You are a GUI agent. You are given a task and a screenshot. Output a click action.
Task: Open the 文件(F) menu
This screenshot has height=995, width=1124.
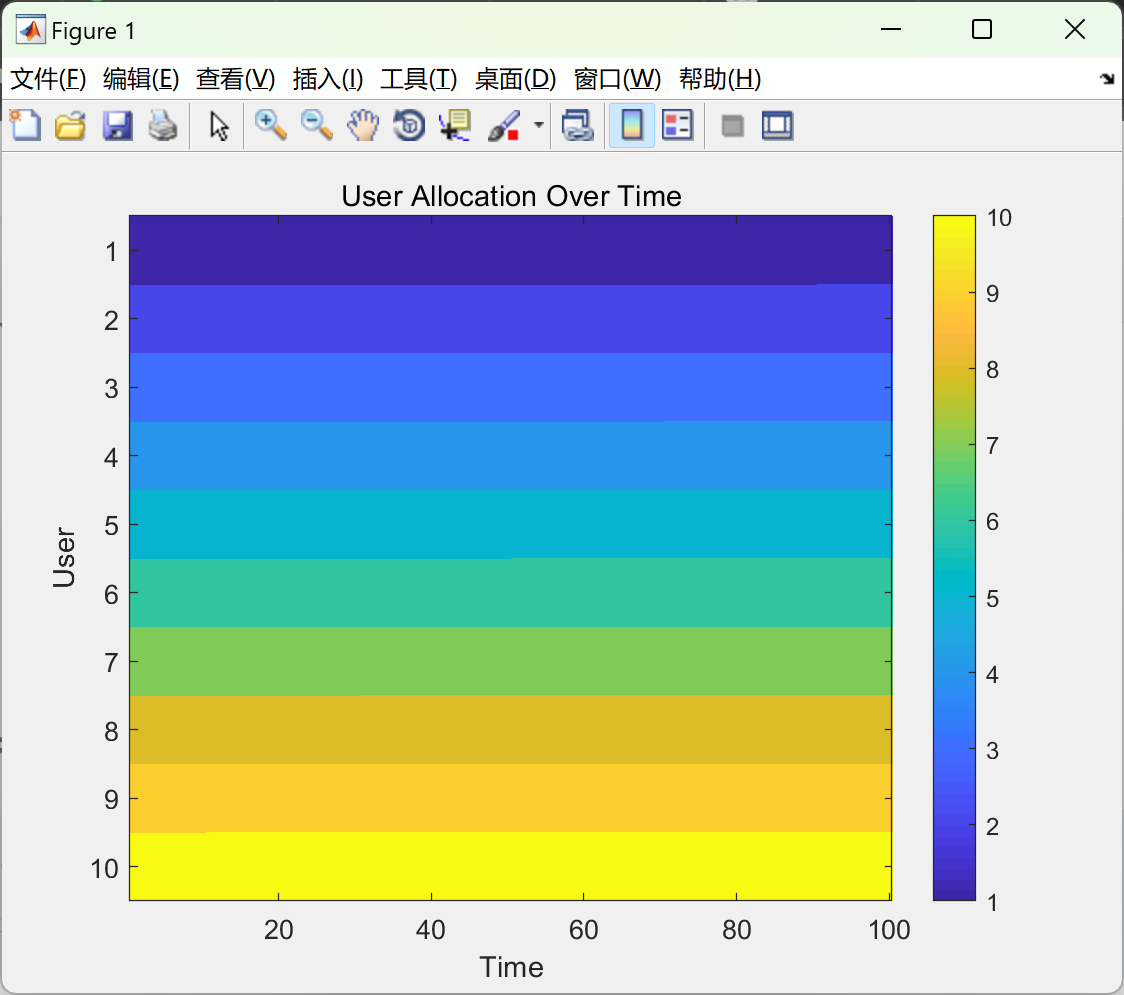[48, 79]
